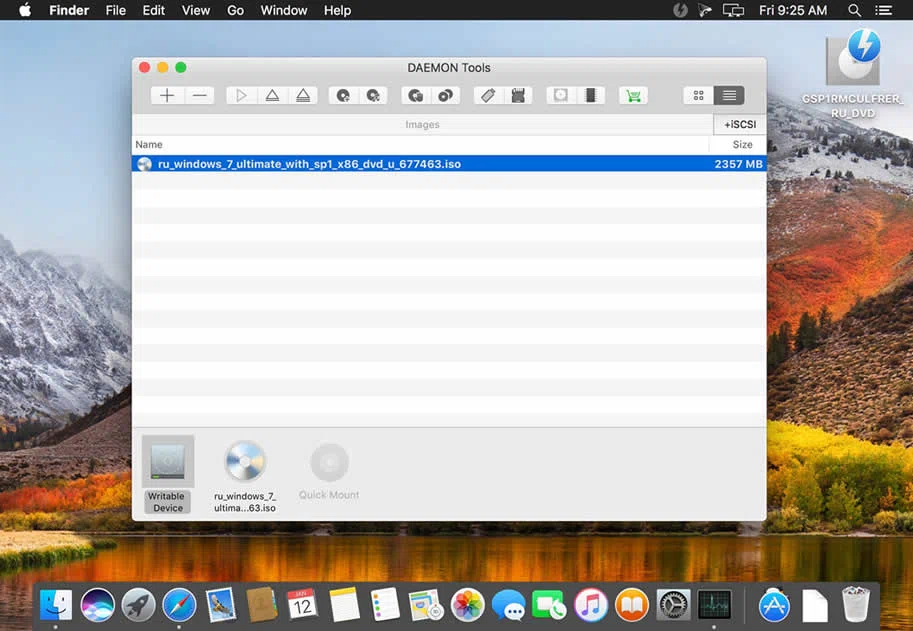The width and height of the screenshot is (913, 631).
Task: Select the GSP1RMCULFRER_RU_DVD desktop volume
Action: pos(852,75)
